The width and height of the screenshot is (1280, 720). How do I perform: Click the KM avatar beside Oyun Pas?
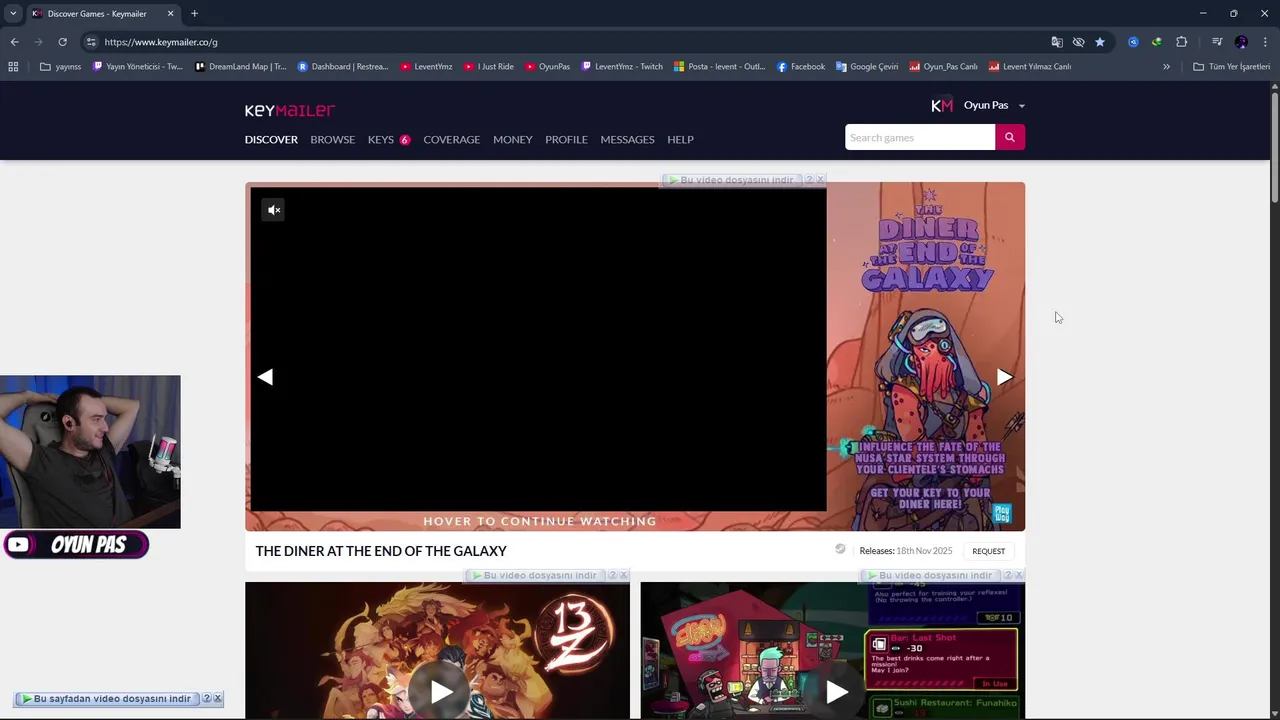[942, 105]
